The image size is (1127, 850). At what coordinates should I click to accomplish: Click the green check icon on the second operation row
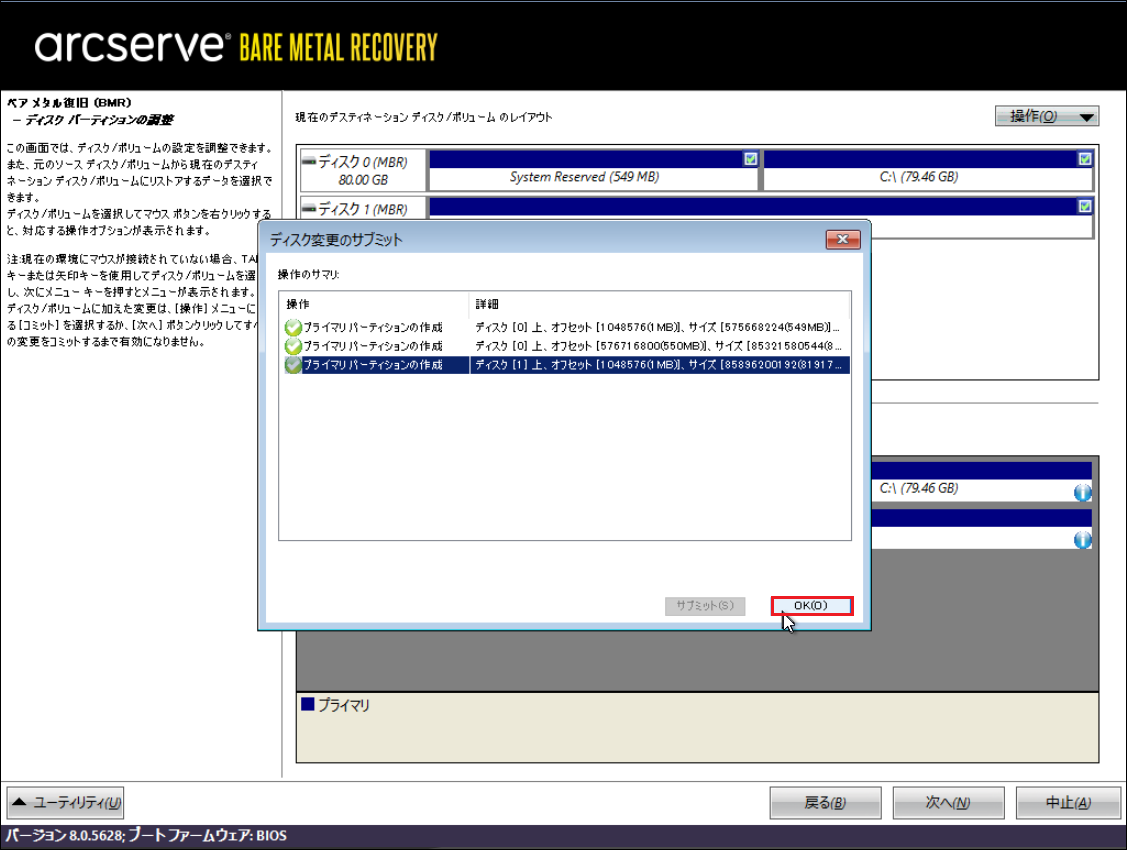coord(293,346)
